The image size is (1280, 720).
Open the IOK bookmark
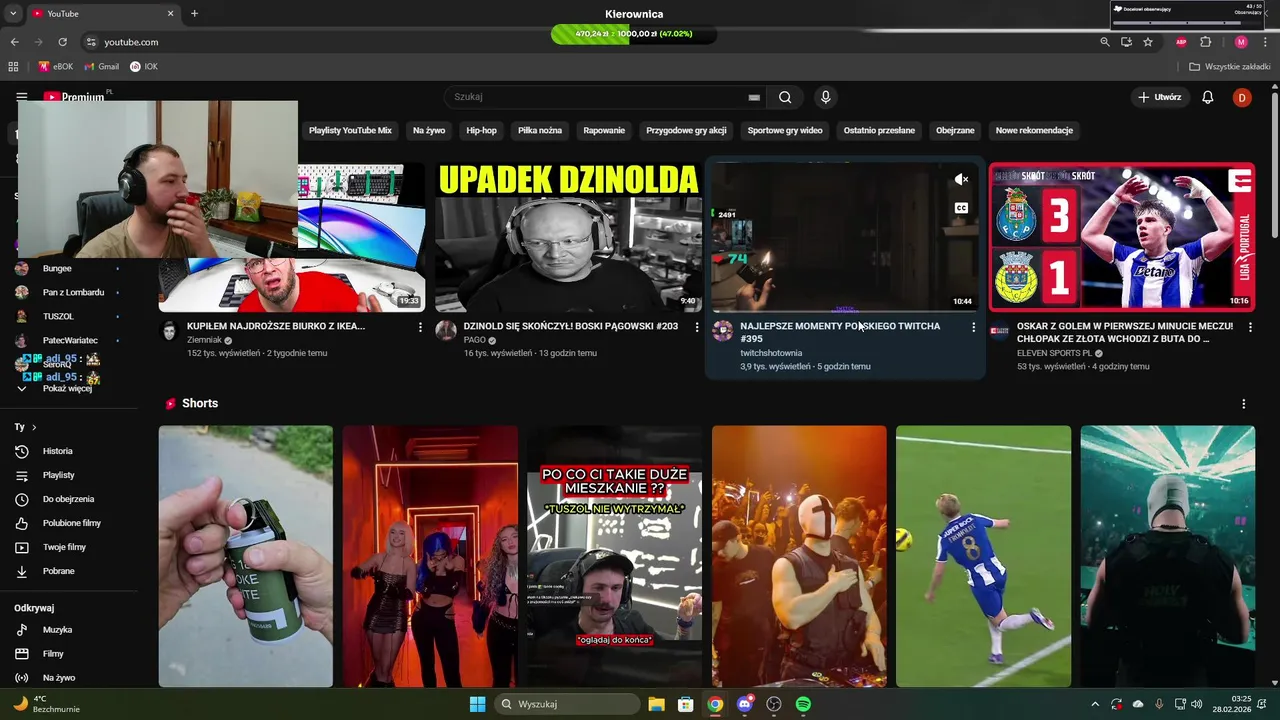pyautogui.click(x=144, y=67)
